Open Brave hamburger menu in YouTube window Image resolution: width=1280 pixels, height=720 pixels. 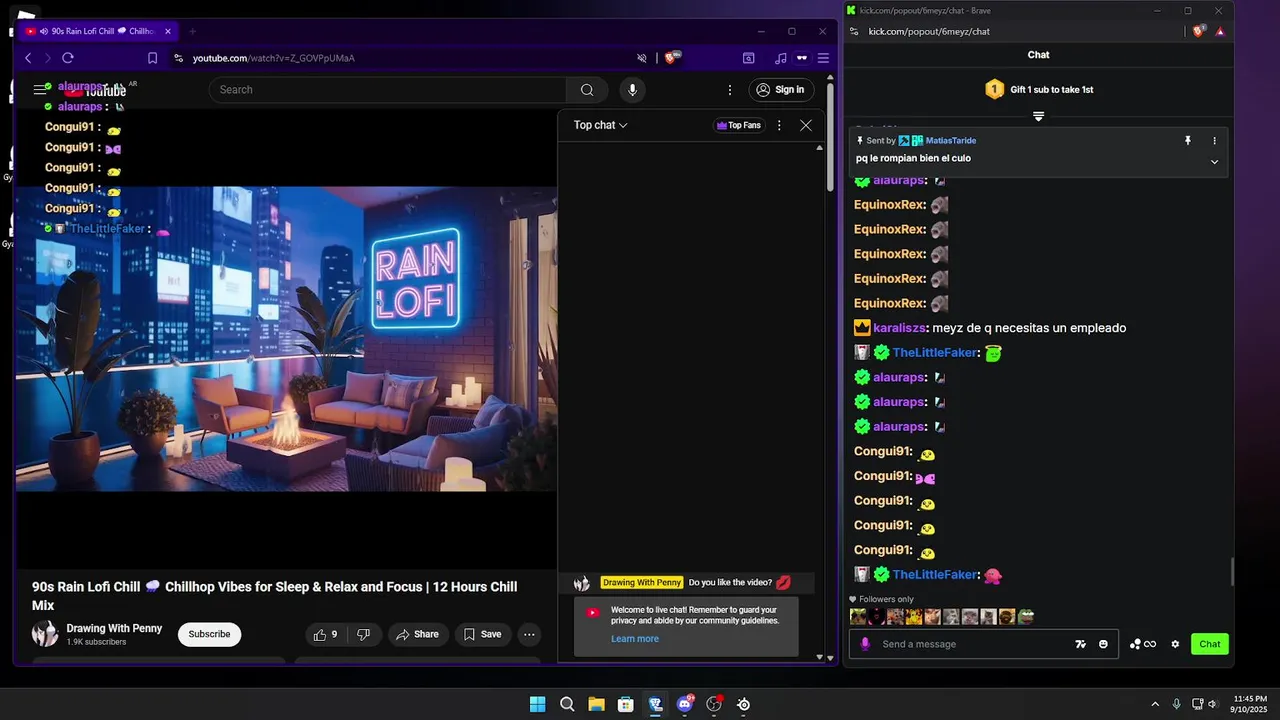point(823,58)
